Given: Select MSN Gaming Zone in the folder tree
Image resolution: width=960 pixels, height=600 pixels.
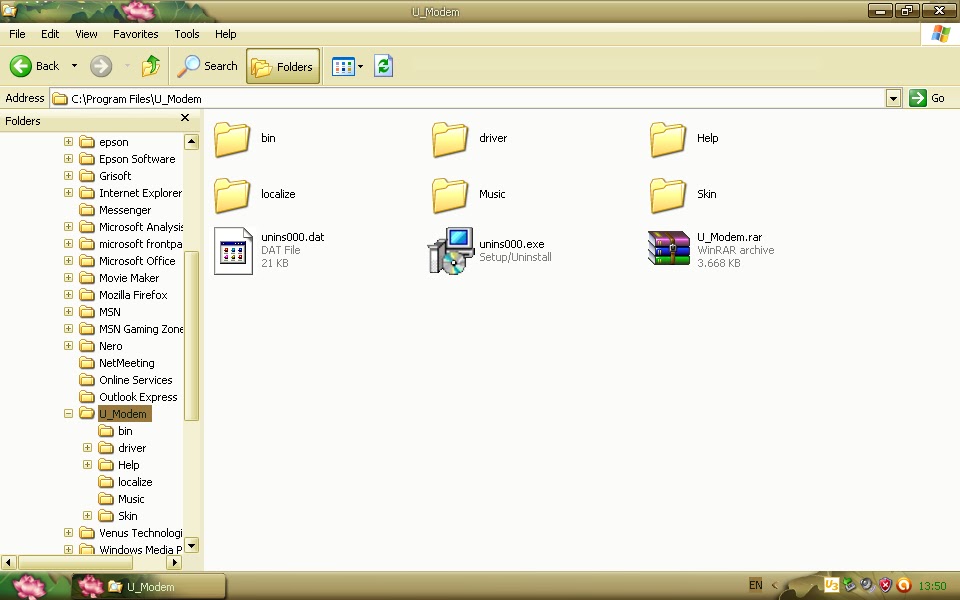Looking at the screenshot, I should tap(141, 329).
